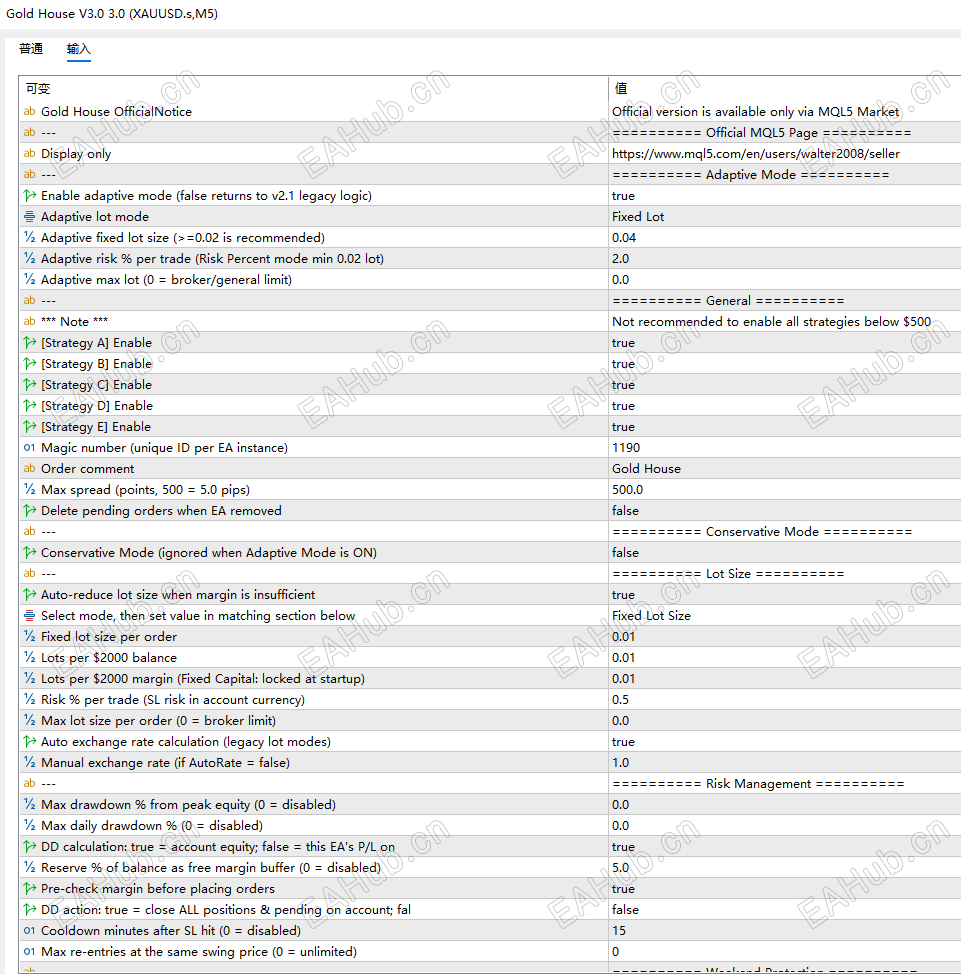
Task: Click the enum icon beside Select mode row
Action: click(x=29, y=616)
